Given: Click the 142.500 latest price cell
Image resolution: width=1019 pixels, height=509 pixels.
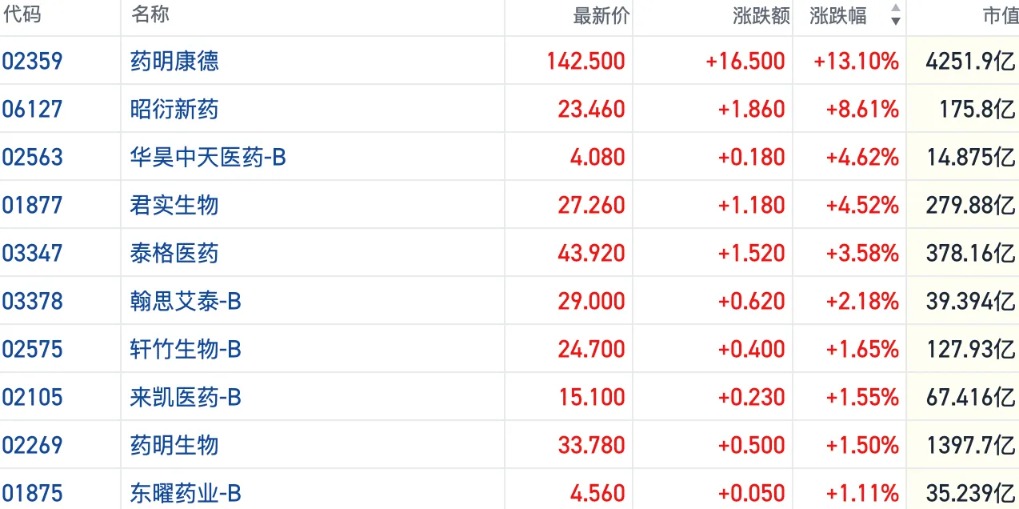Looking at the screenshot, I should [586, 61].
